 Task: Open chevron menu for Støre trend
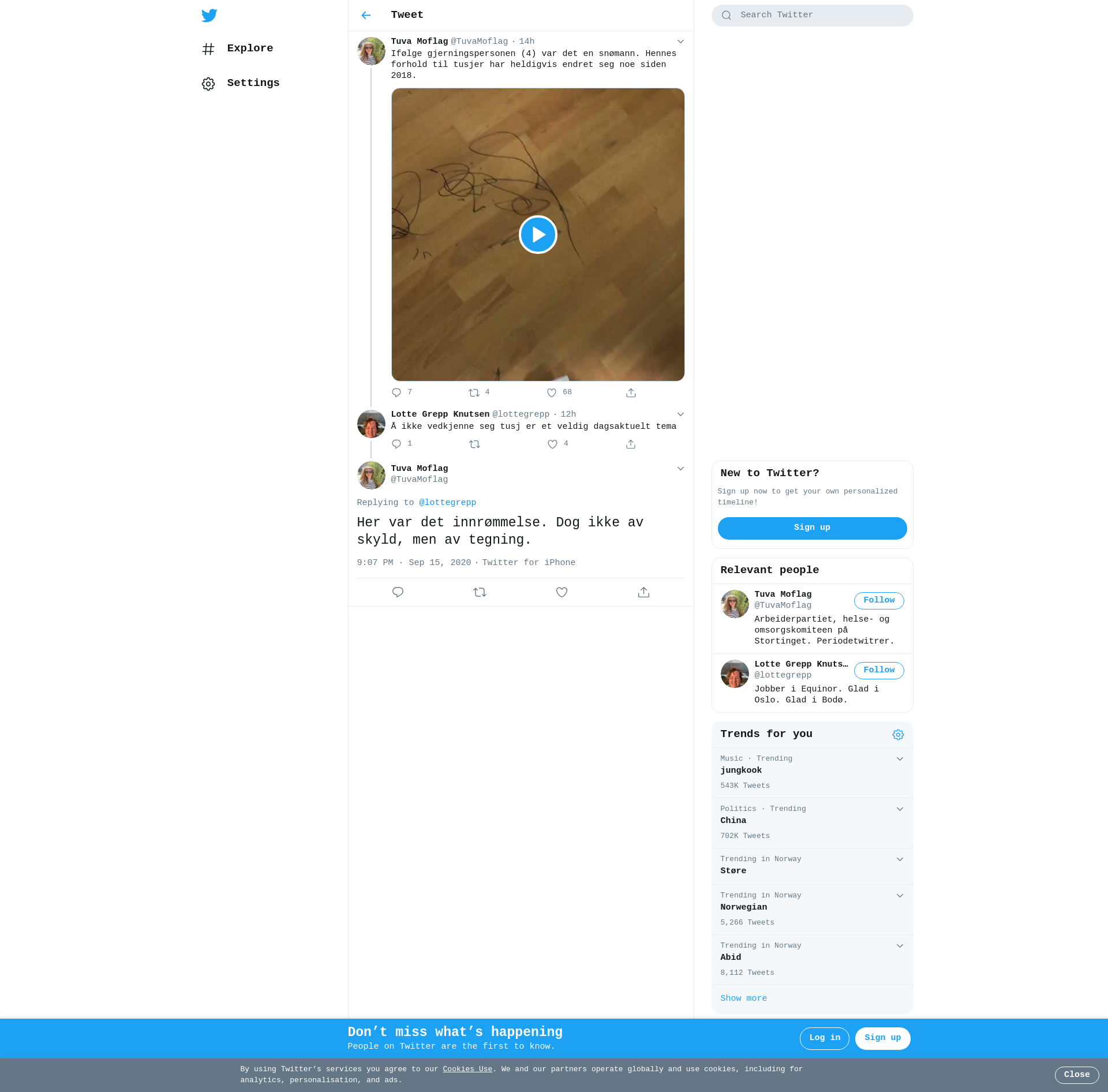pos(900,859)
